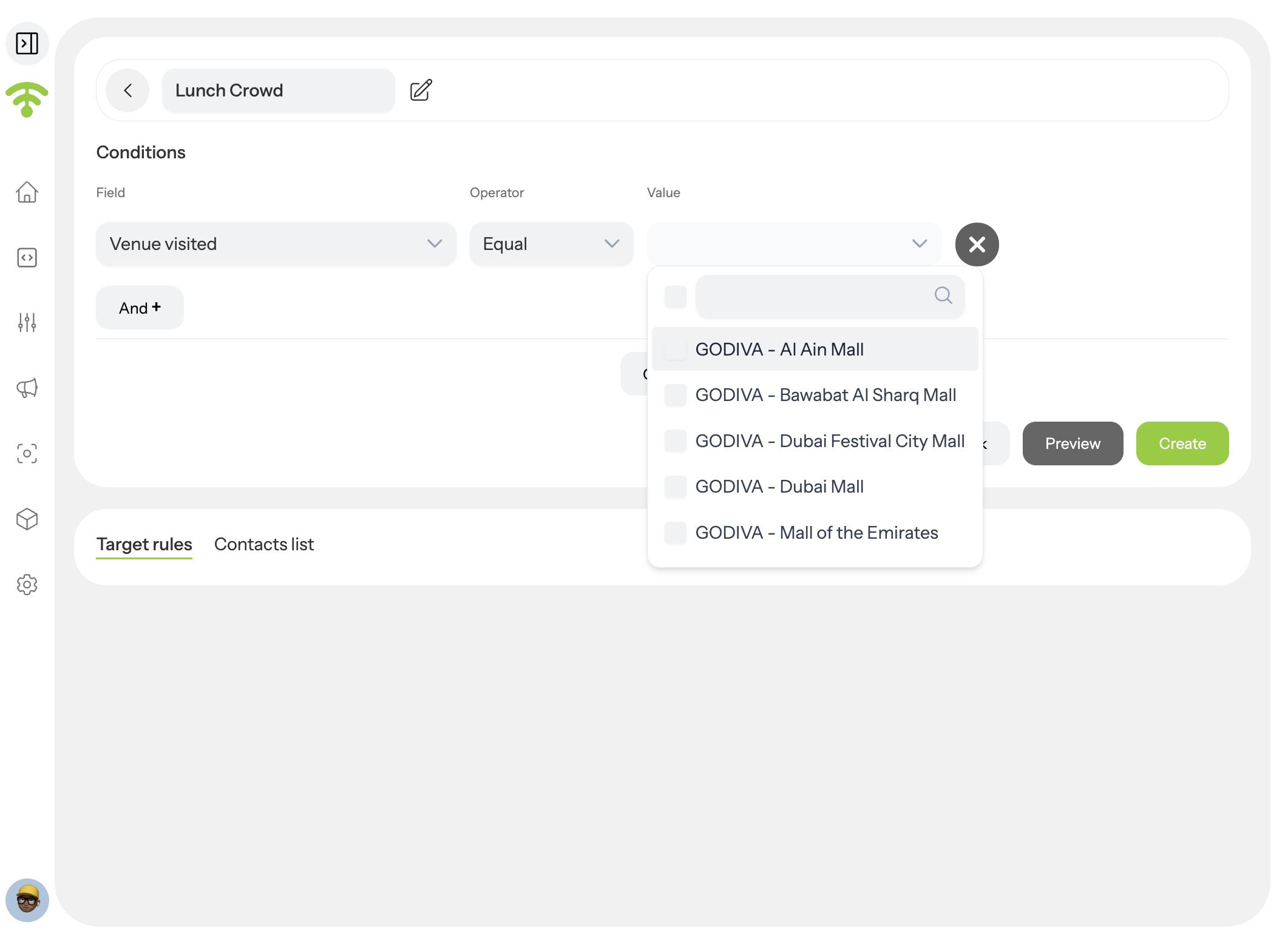The height and width of the screenshot is (944, 1288).
Task: Open the cube box sidebar icon
Action: pos(27,519)
